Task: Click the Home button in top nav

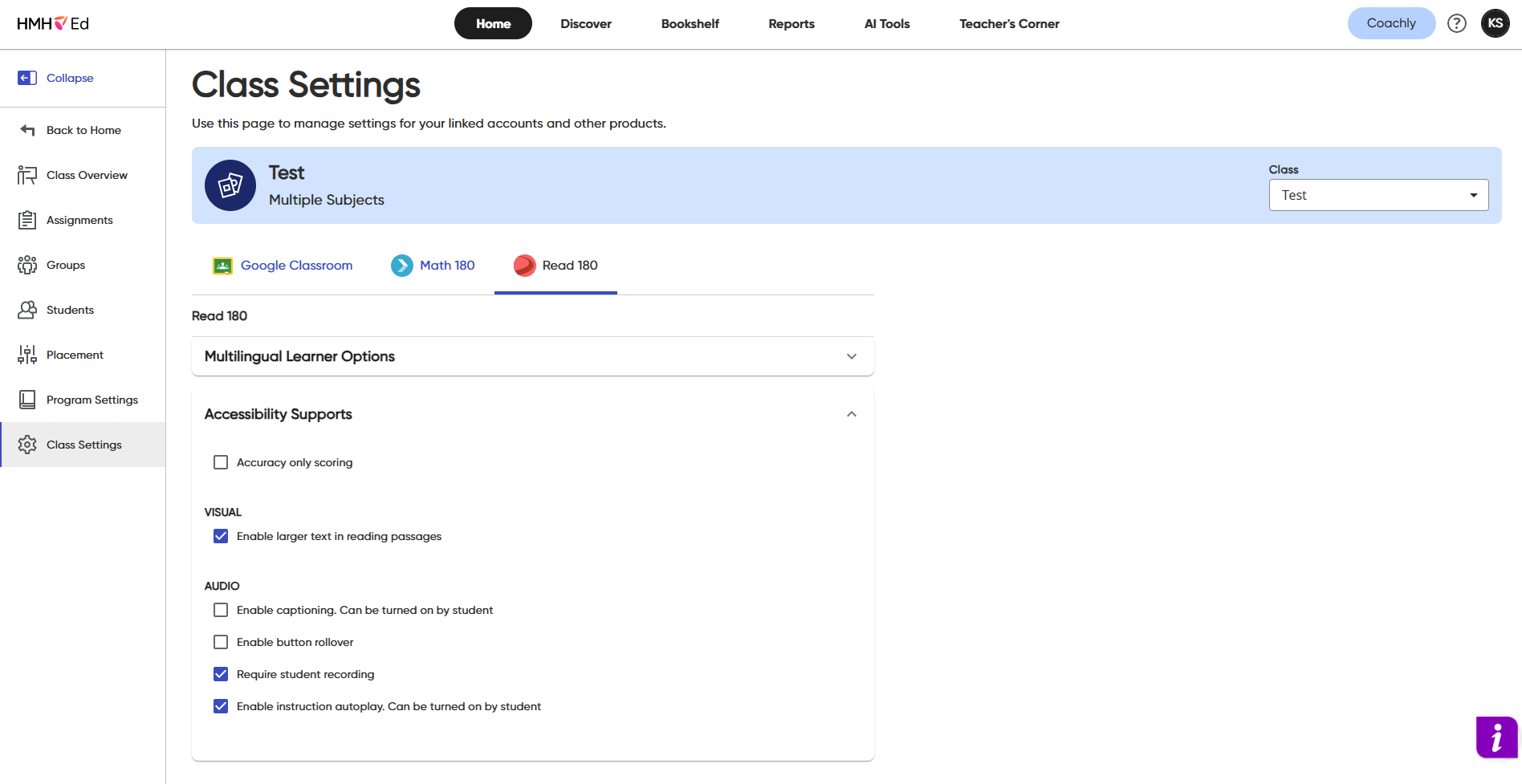Action: click(x=493, y=23)
